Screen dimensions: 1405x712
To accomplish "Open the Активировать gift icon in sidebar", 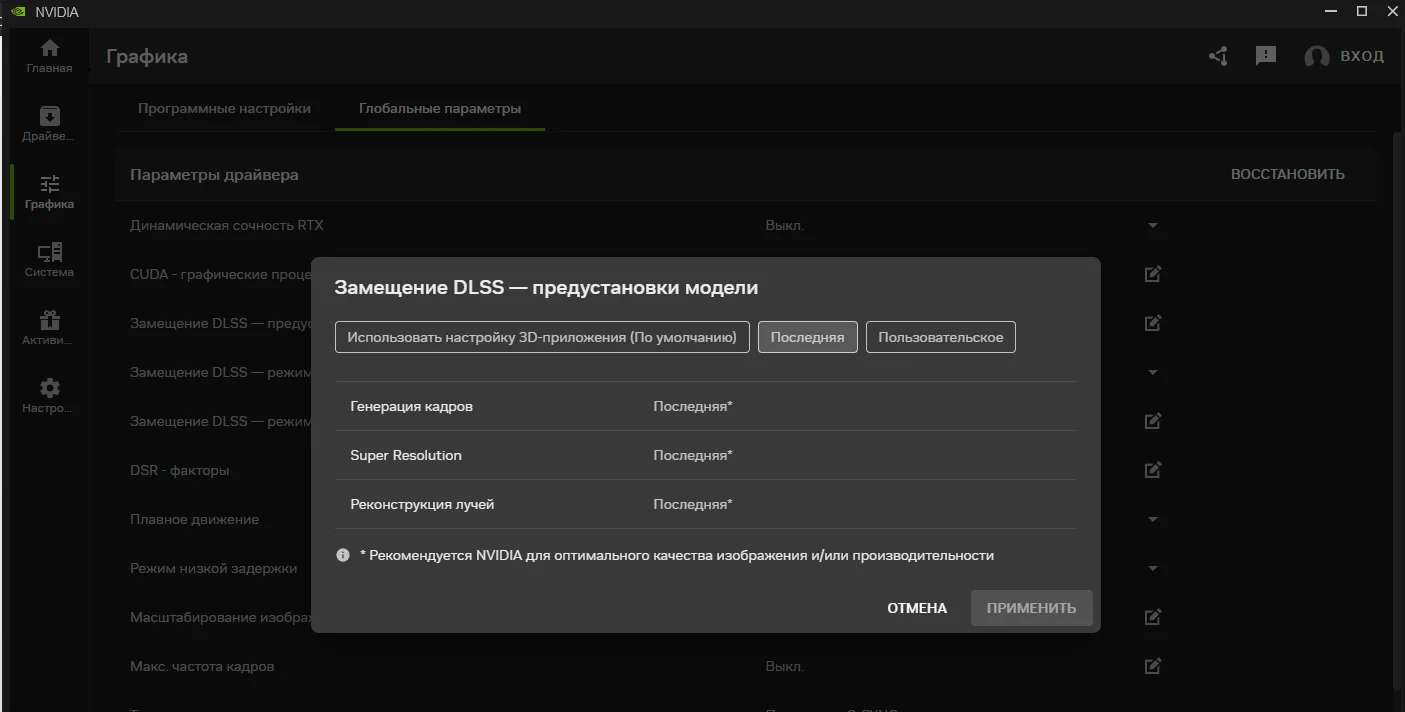I will pos(49,328).
